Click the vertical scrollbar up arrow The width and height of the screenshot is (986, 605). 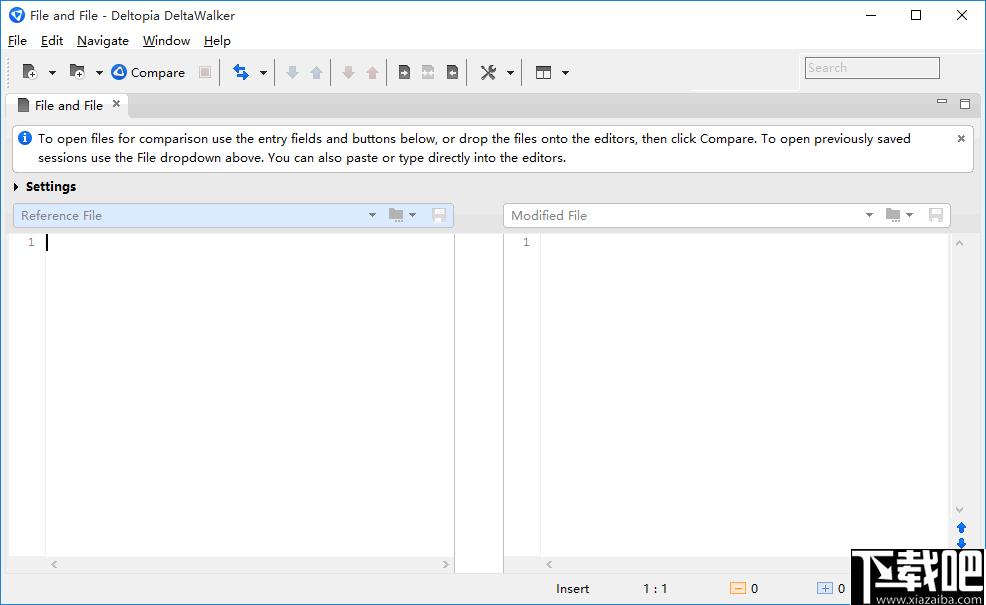pos(960,243)
